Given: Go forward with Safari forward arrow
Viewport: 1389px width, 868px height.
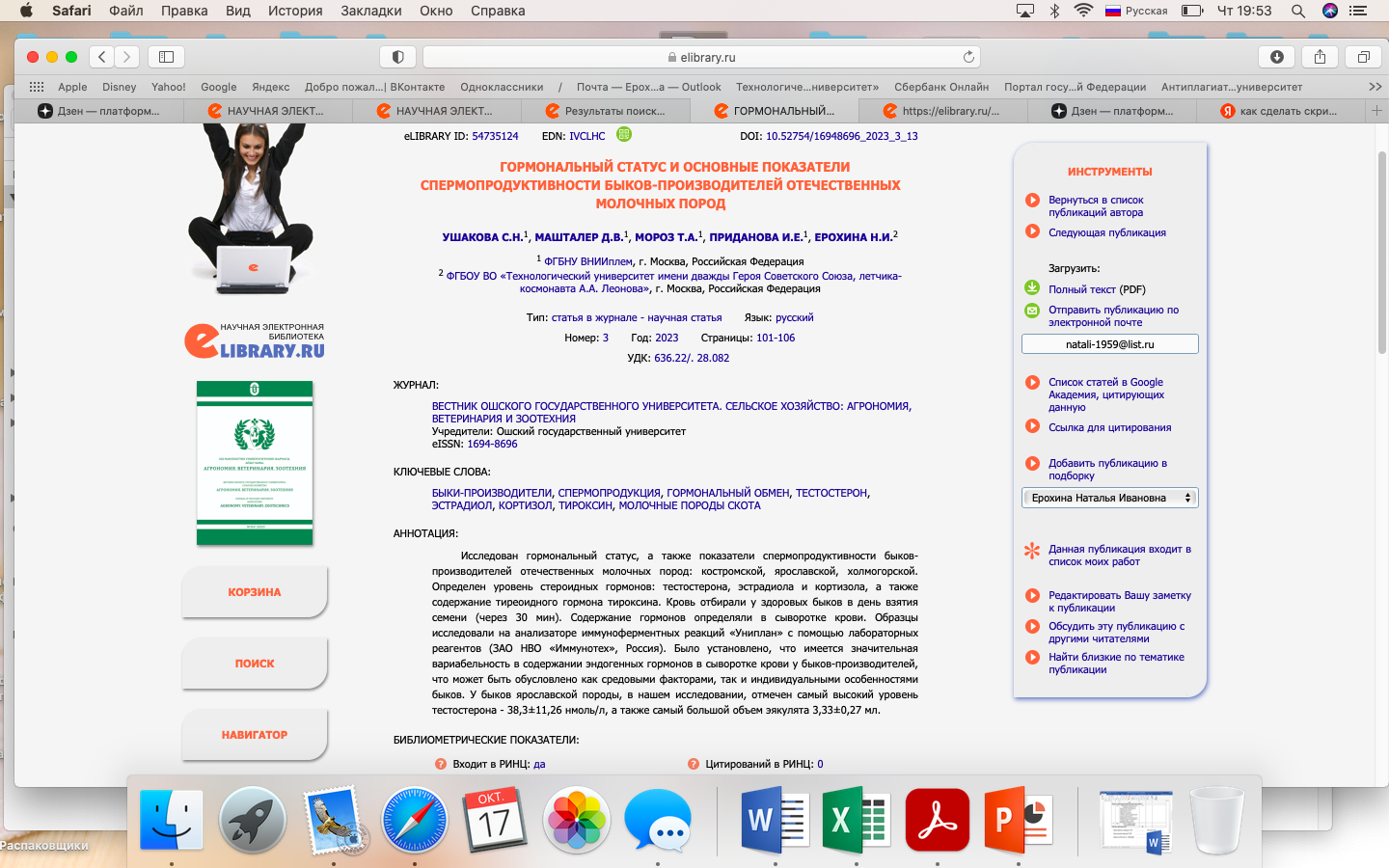Looking at the screenshot, I should pos(127,57).
